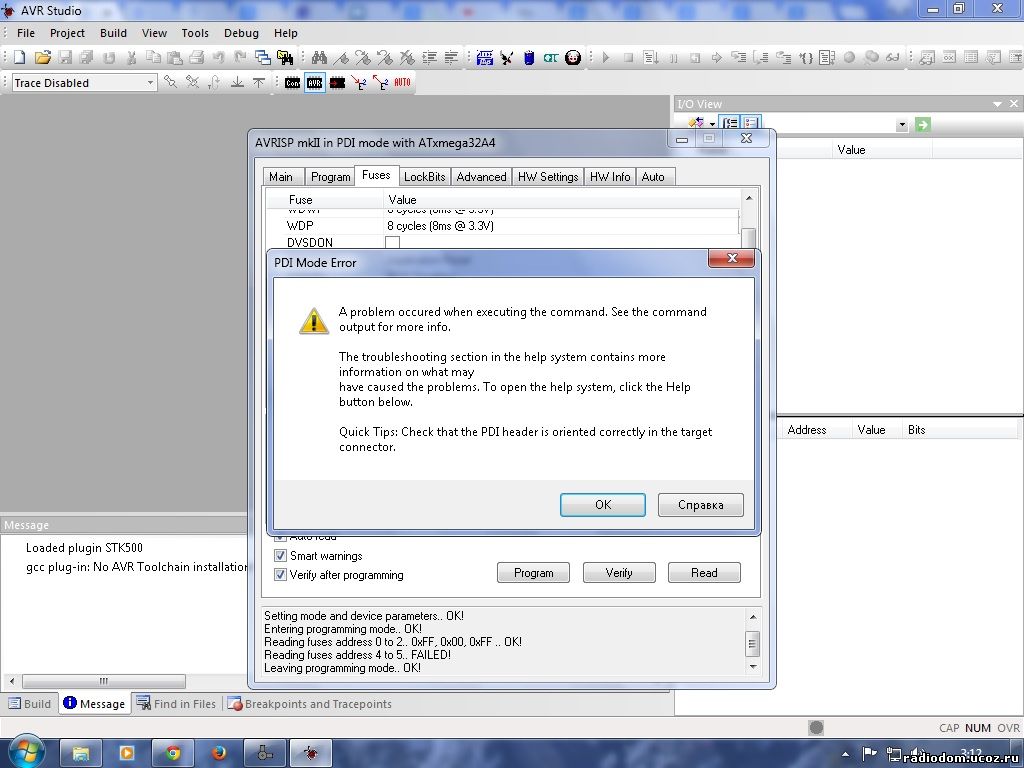This screenshot has width=1024, height=768.
Task: Switch to the LockBits tab
Action: coord(424,177)
